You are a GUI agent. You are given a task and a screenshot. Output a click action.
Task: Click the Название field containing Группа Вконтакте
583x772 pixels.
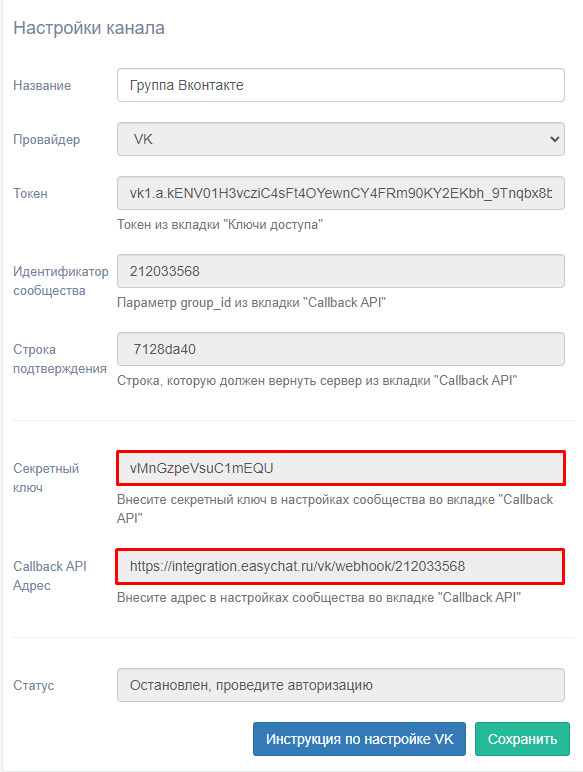[341, 85]
